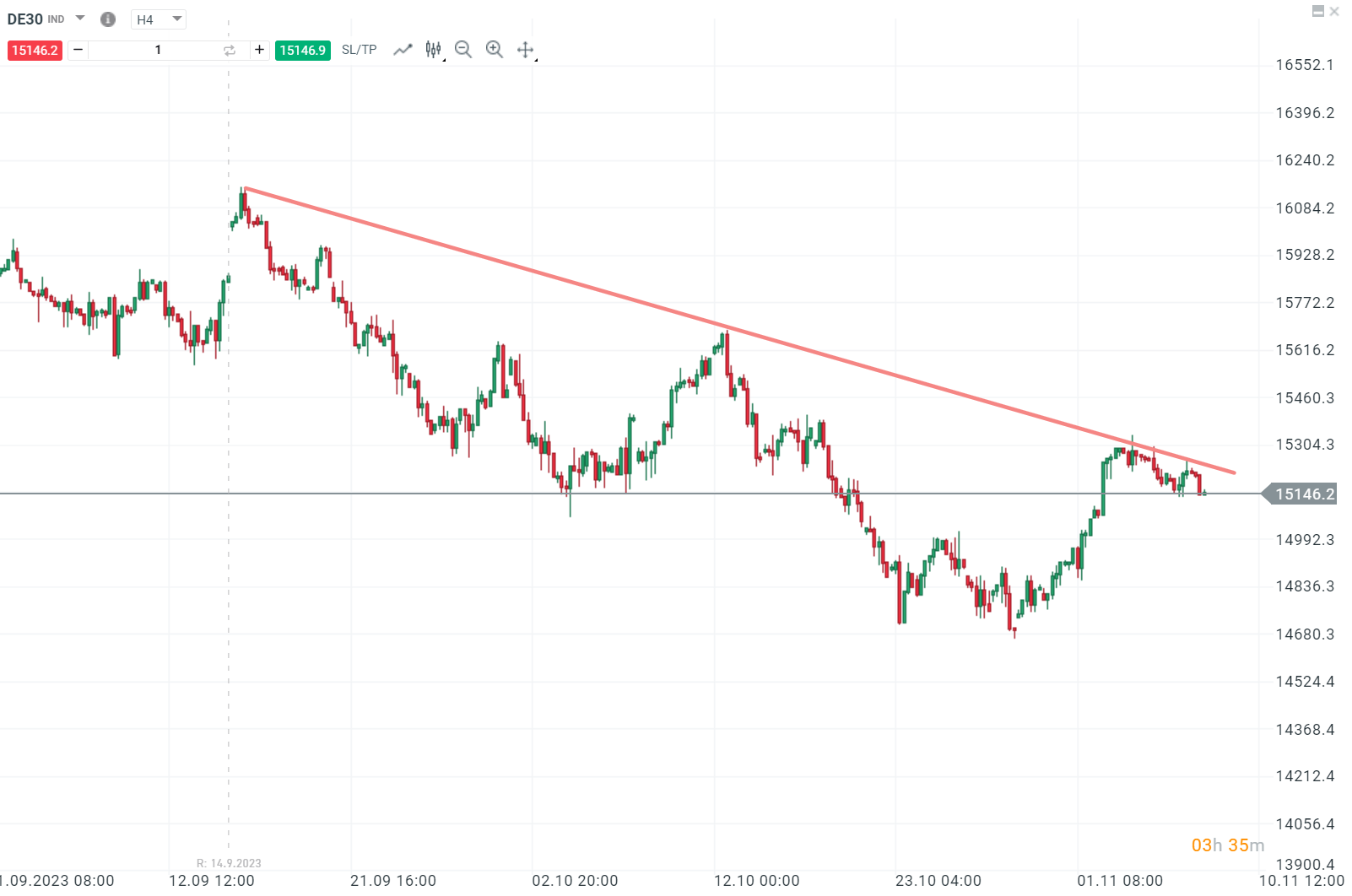Zoom in on the chart
1352x896 pixels.
coord(495,50)
